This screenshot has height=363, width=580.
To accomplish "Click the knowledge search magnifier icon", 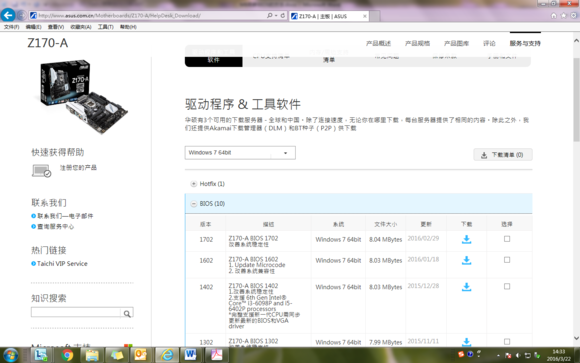I will click(127, 313).
